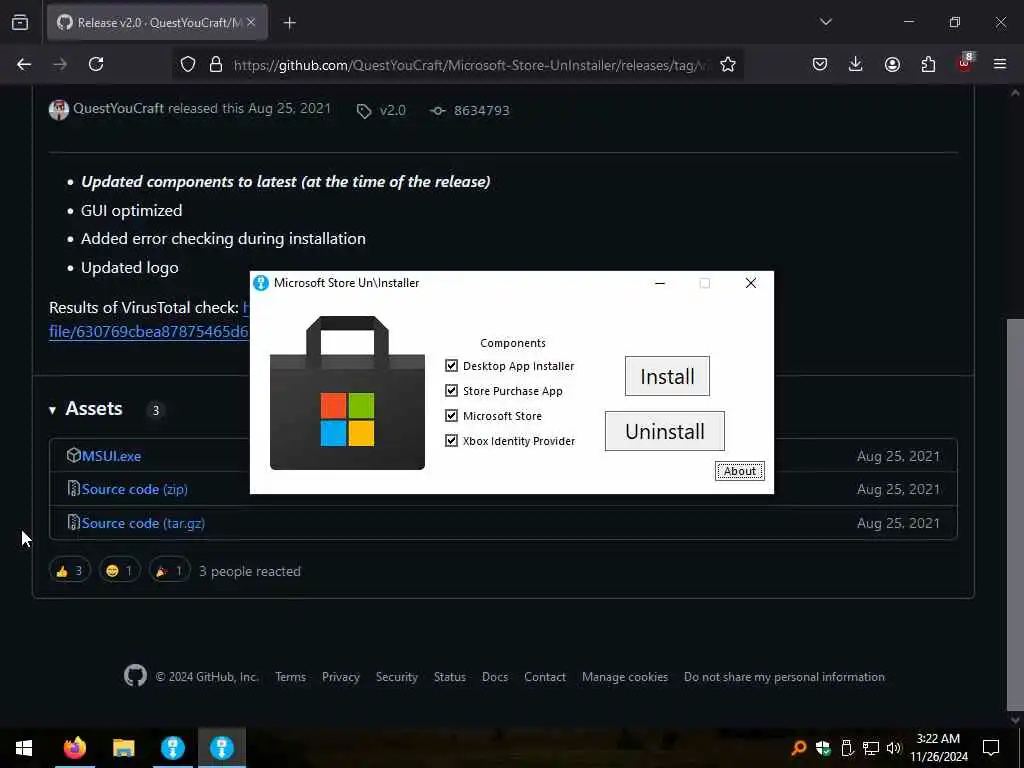Uncheck Microsoft Store component
This screenshot has width=1024, height=768.
[451, 415]
